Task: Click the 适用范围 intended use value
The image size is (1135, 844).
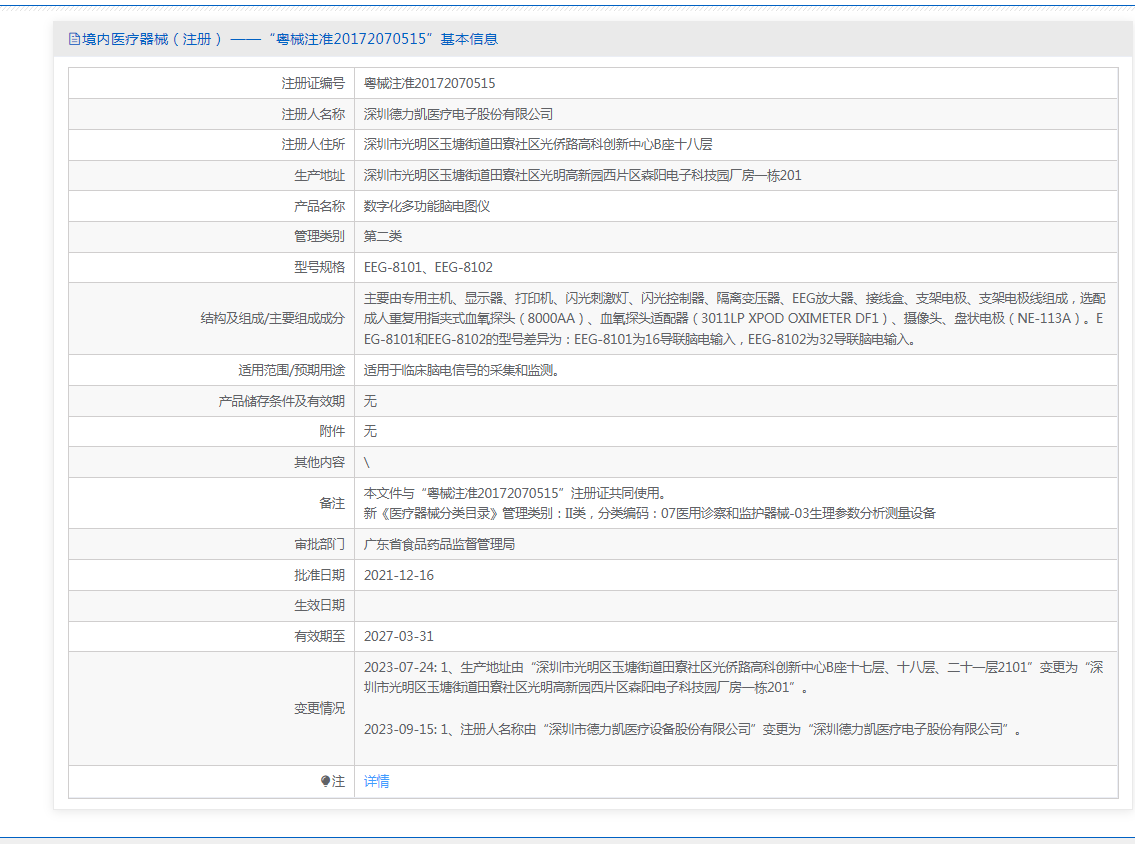Action: tap(461, 370)
